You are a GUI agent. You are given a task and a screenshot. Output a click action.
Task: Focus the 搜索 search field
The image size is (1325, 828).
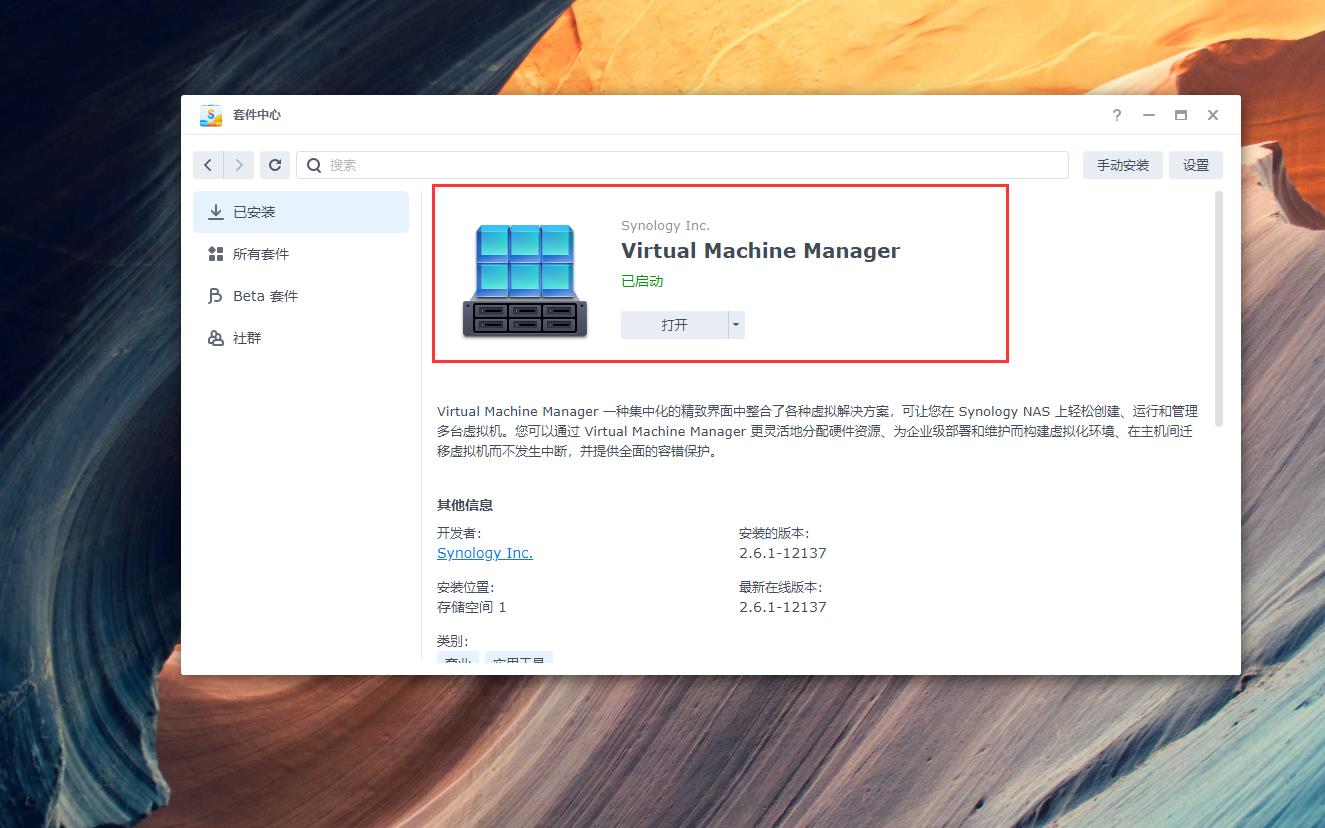pos(683,165)
